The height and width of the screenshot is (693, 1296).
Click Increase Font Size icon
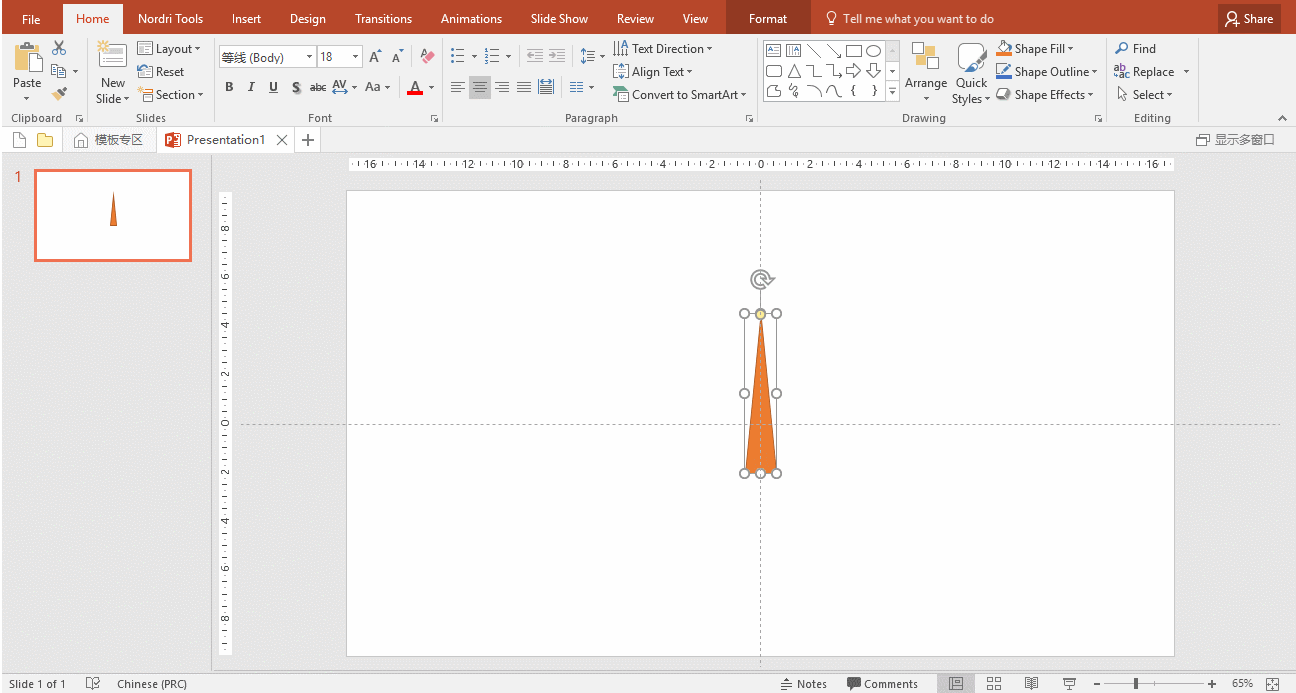click(375, 57)
